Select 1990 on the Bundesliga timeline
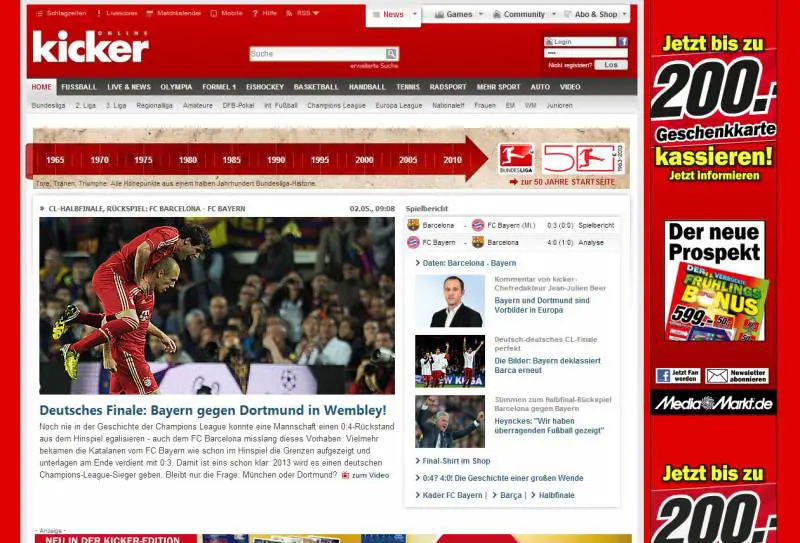This screenshot has height=543, width=800. tap(276, 160)
